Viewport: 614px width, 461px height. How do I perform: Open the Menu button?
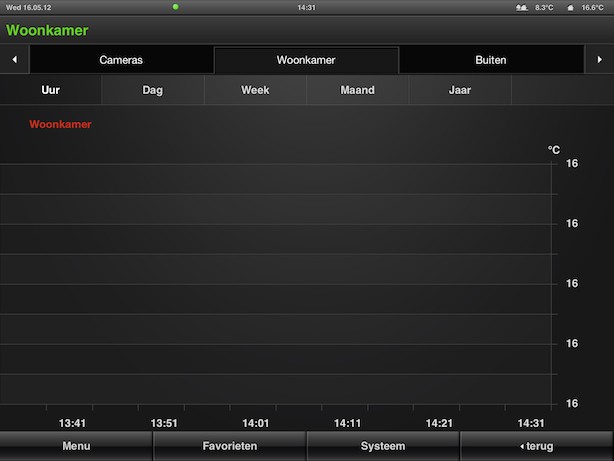pos(76,446)
